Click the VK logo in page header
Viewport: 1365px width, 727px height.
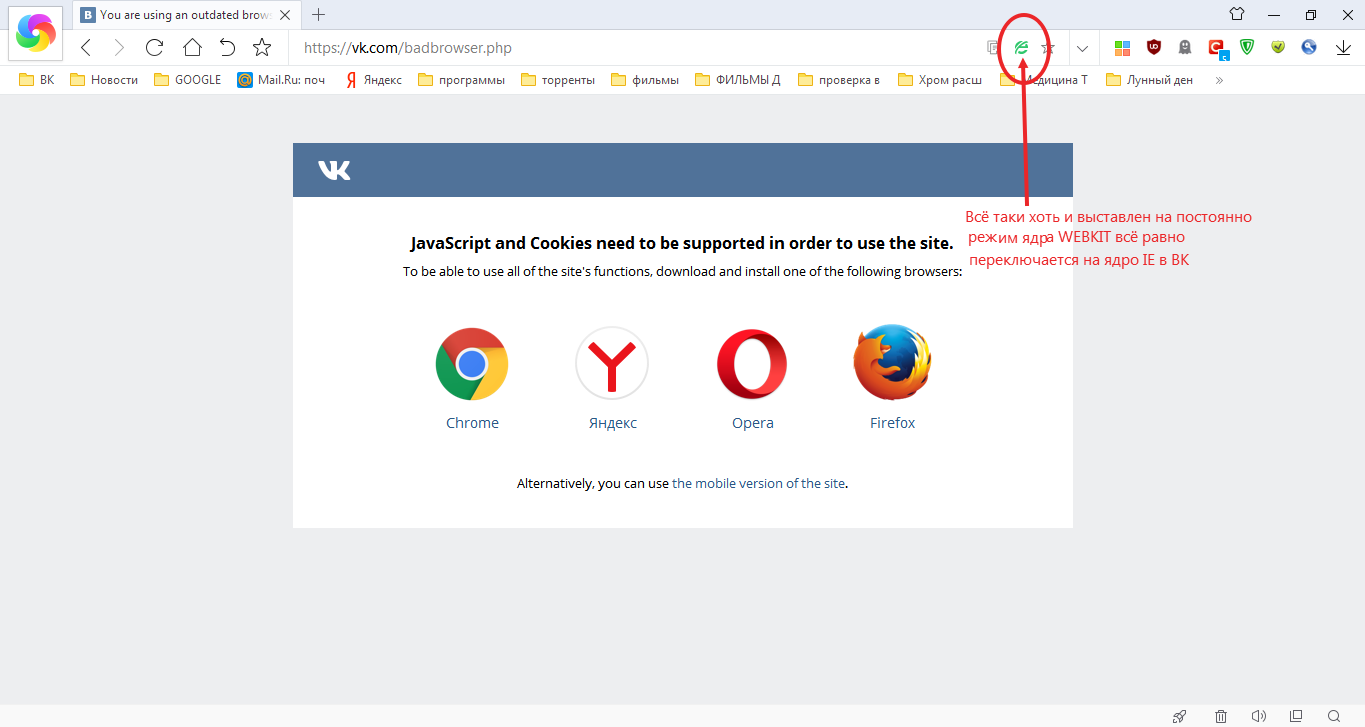point(334,170)
